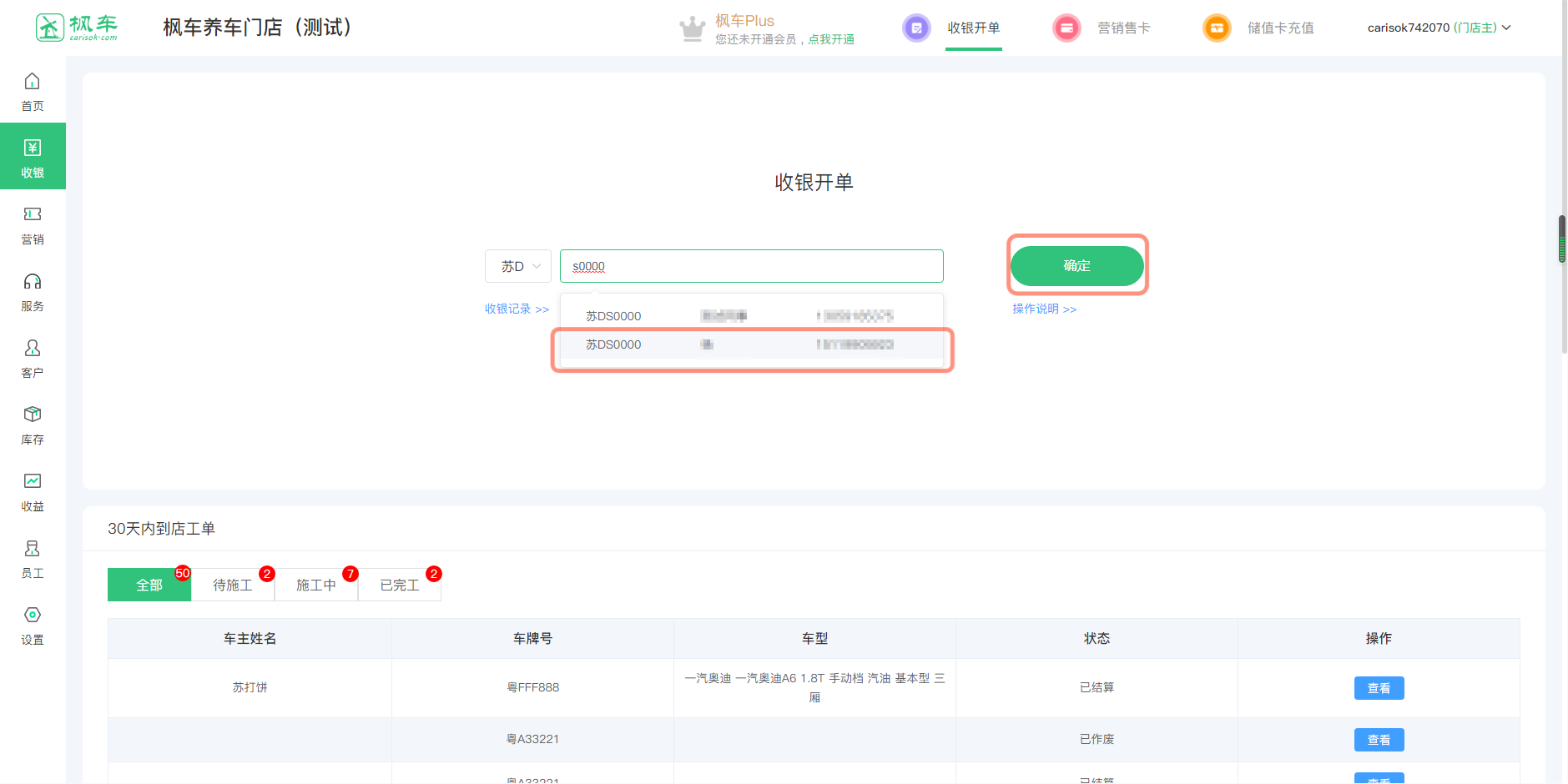Open the carisok742070 account dropdown

tap(1439, 28)
